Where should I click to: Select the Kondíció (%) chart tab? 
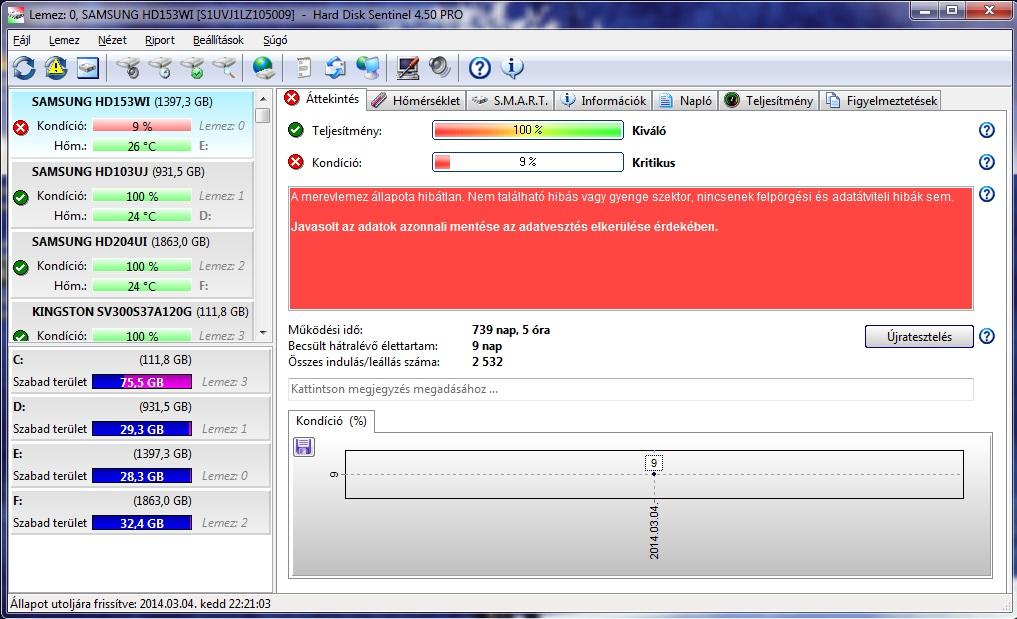331,421
